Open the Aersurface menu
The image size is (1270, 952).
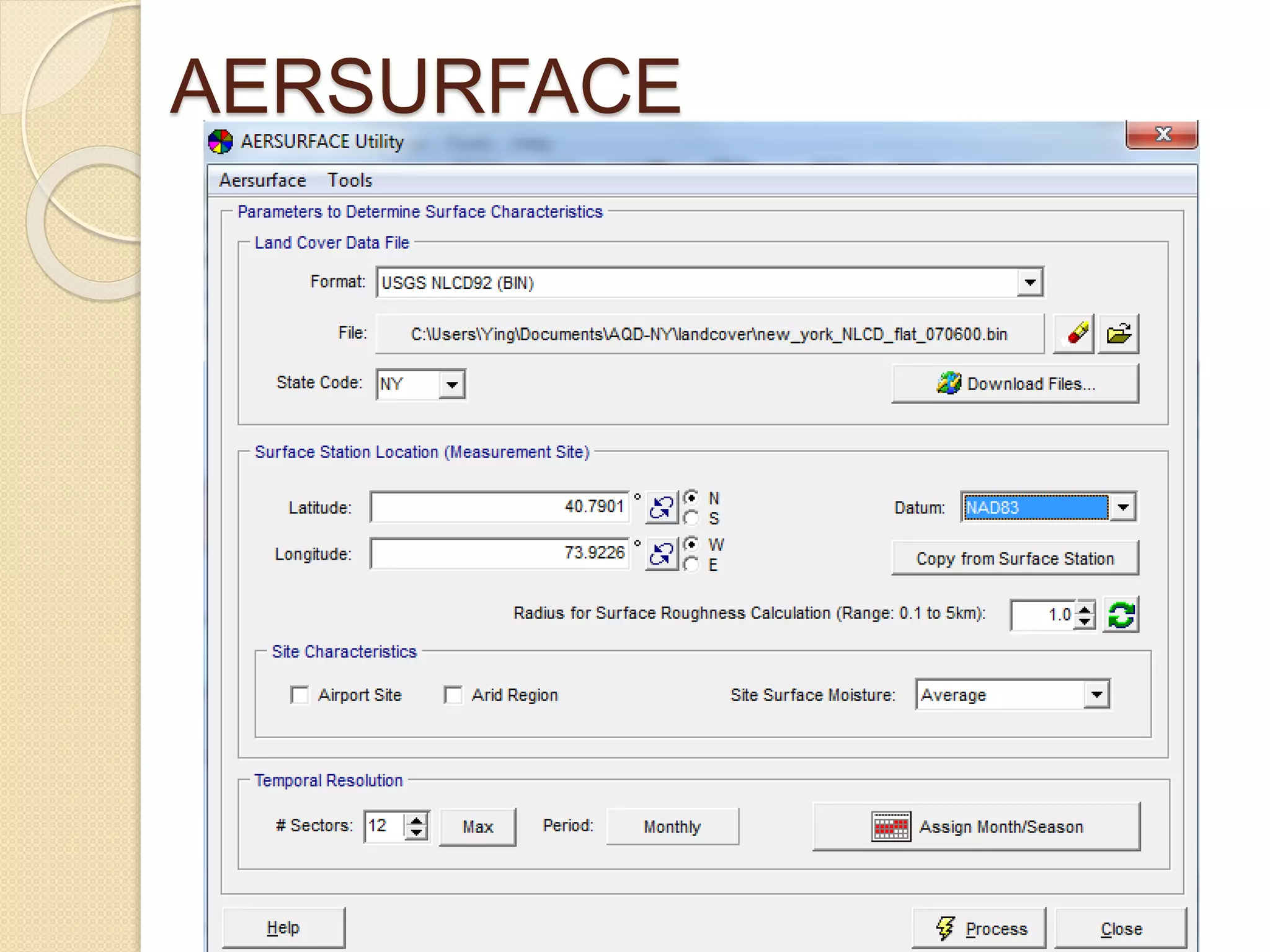click(262, 180)
